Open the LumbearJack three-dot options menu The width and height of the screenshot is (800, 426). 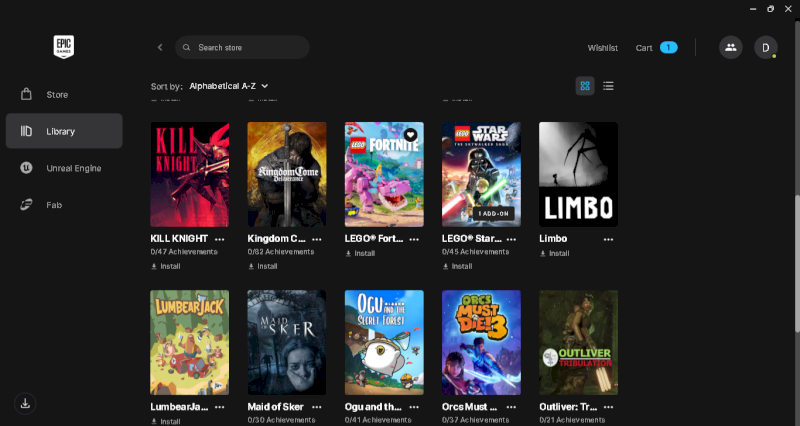click(220, 407)
